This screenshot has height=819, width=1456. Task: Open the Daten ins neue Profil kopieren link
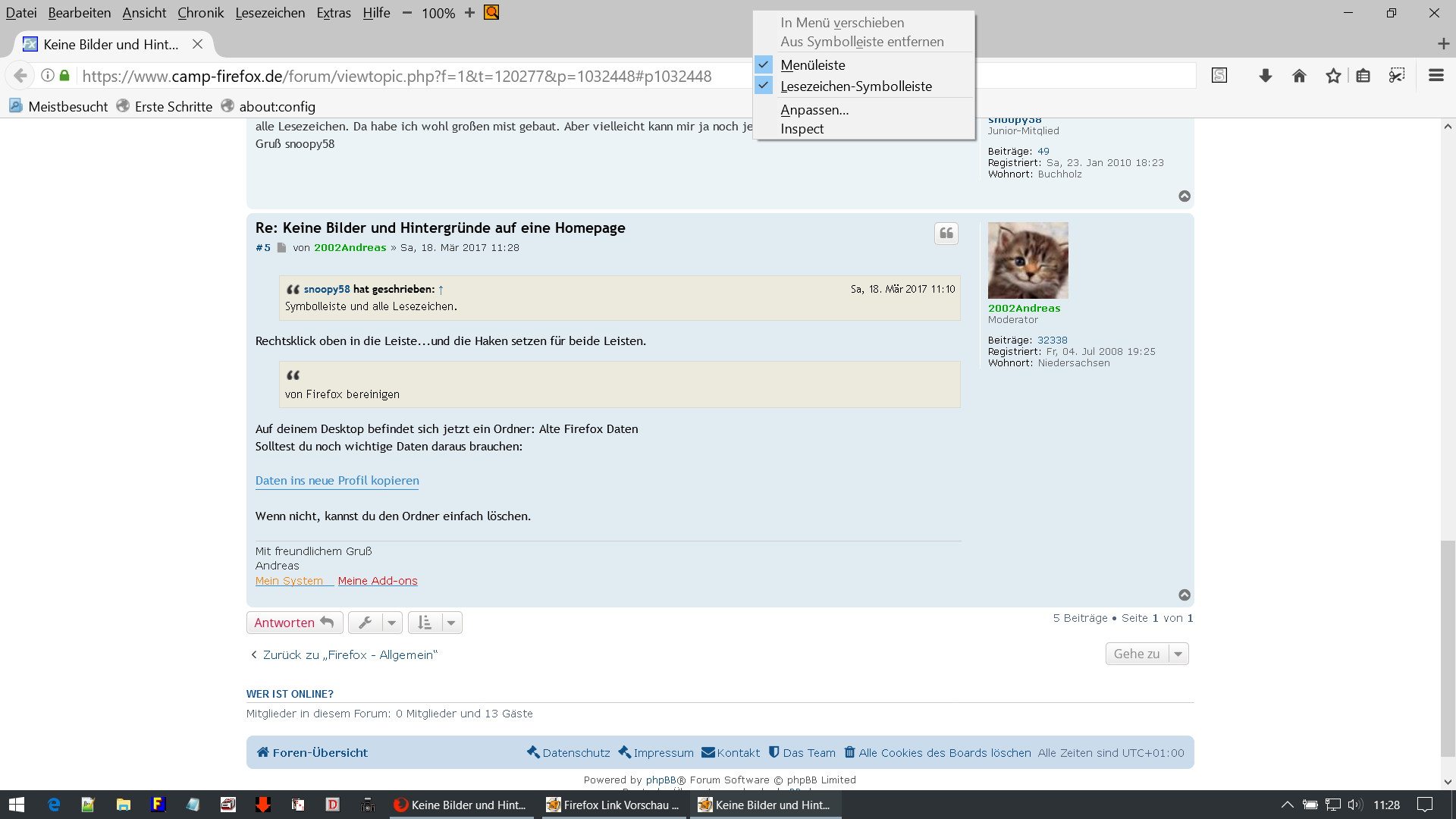(337, 481)
